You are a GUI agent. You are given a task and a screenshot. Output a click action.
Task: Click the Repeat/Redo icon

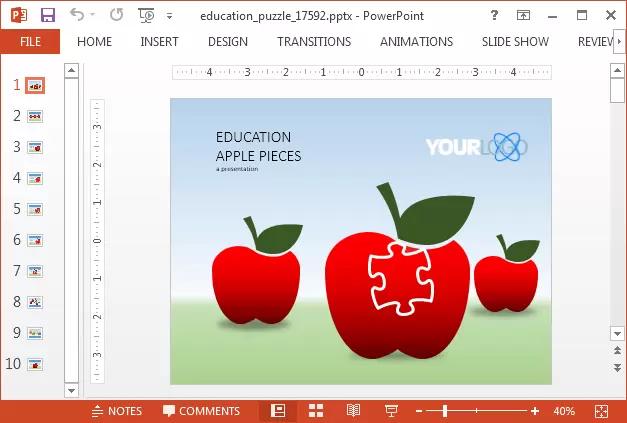[117, 15]
